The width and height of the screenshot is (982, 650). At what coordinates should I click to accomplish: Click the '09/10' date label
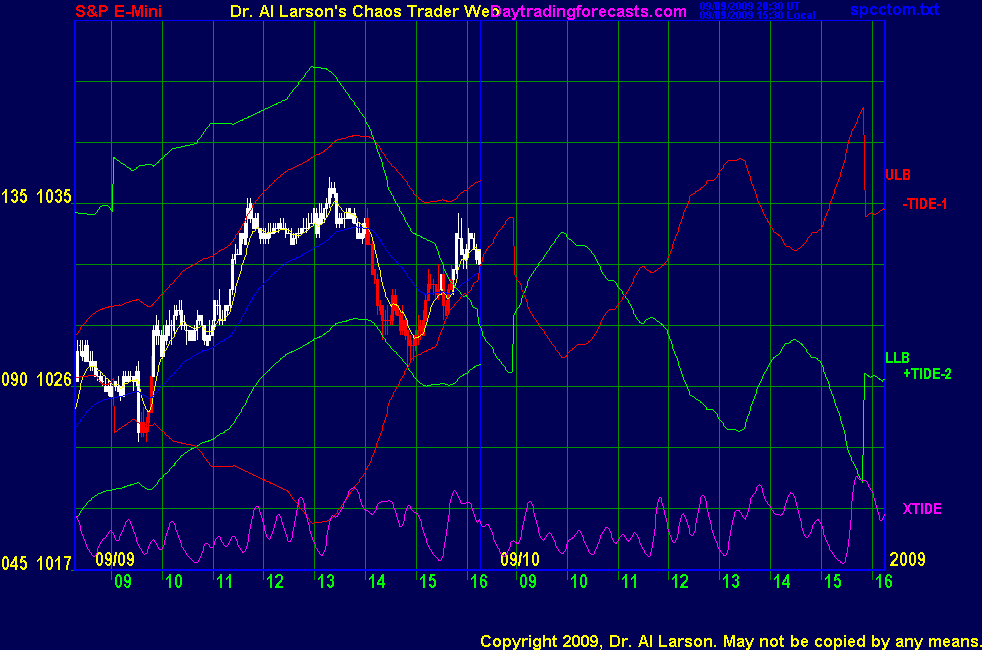(x=519, y=559)
